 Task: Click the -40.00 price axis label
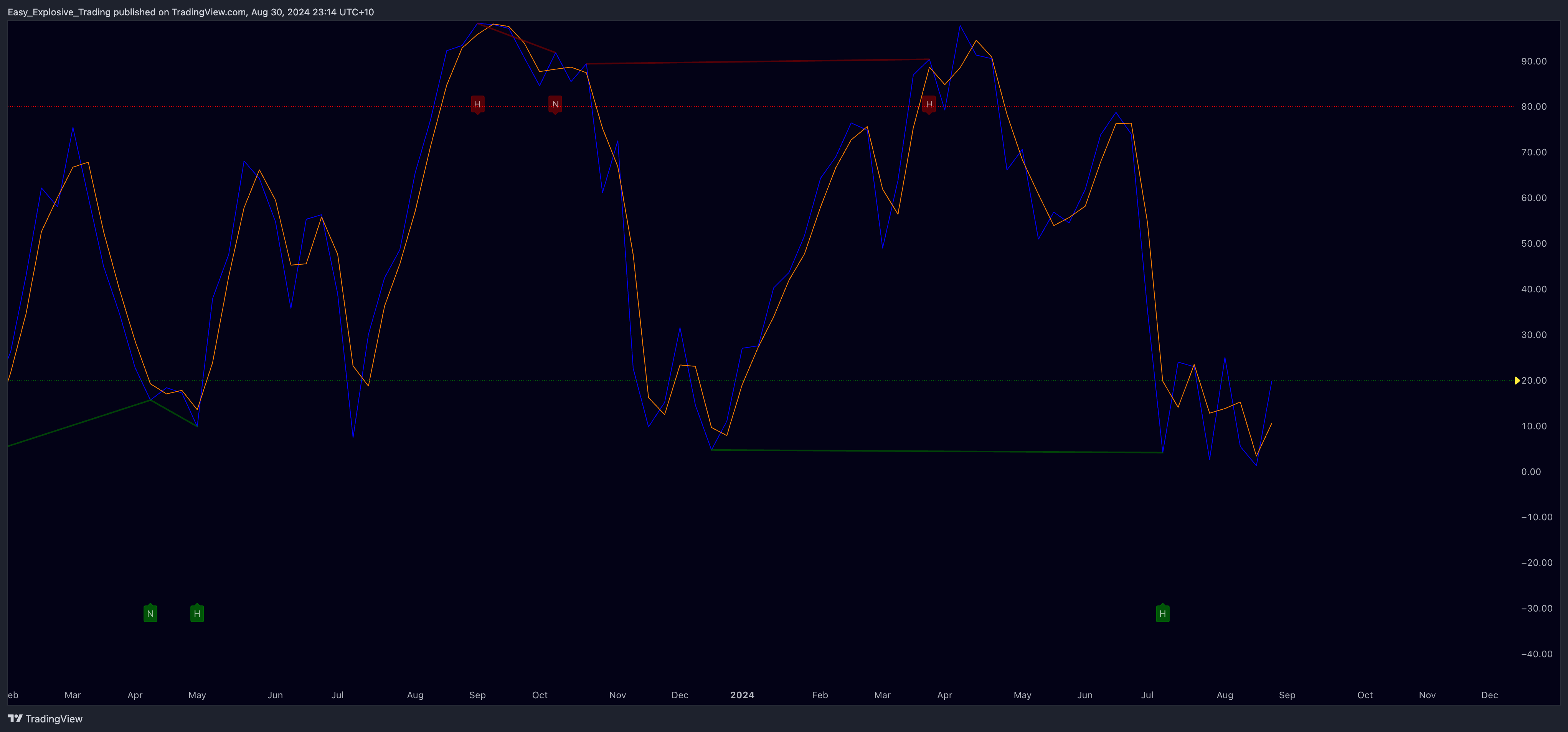(x=1537, y=654)
